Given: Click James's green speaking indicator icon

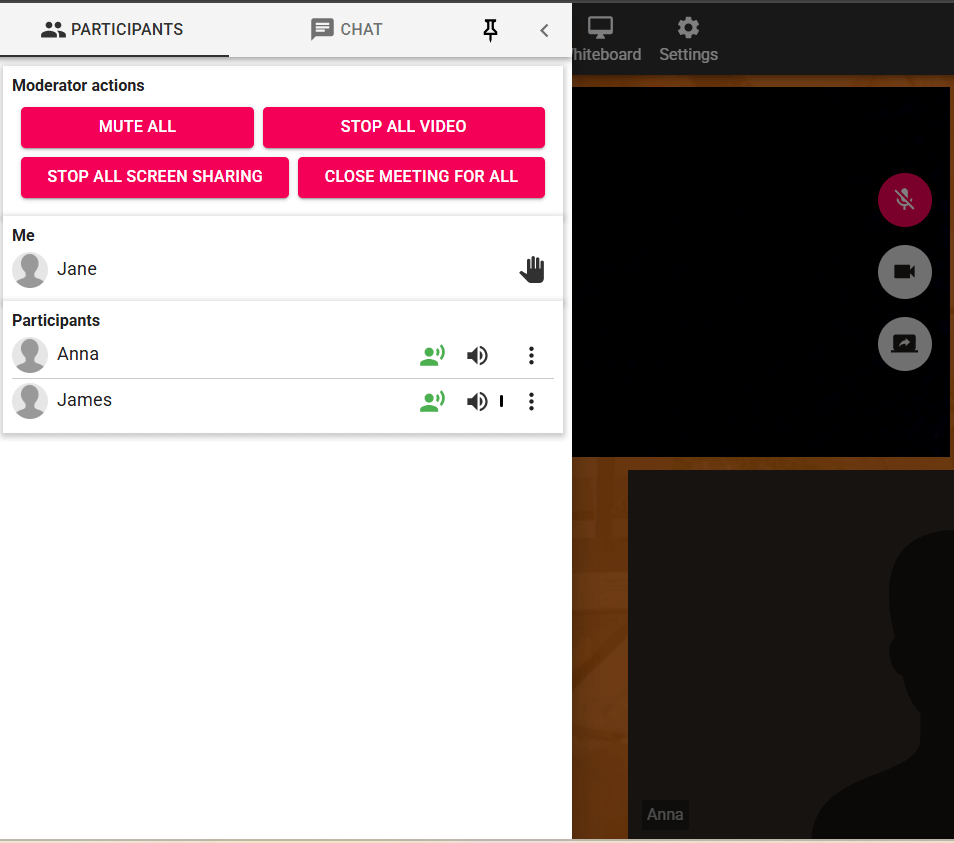Looking at the screenshot, I should click(x=432, y=401).
